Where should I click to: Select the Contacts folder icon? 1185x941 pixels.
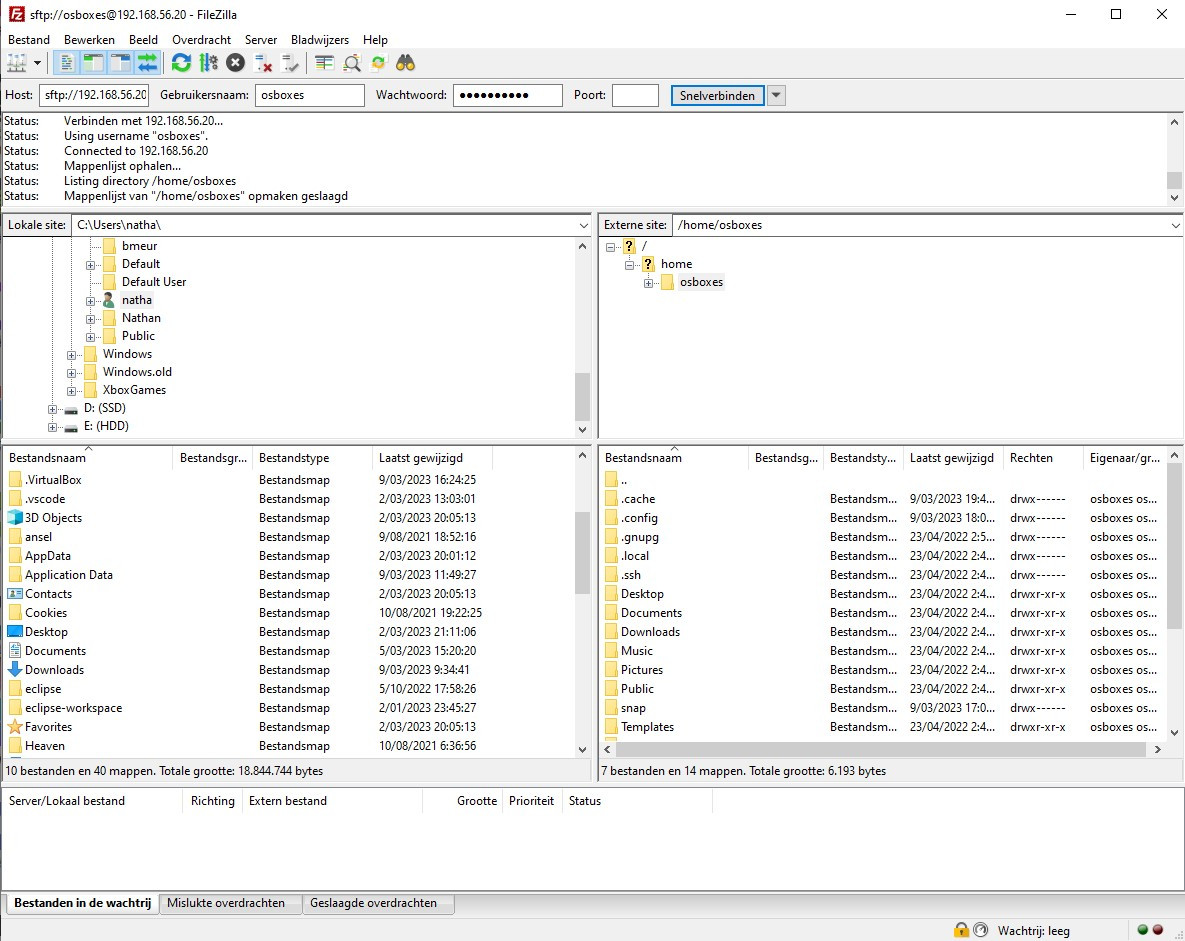pyautogui.click(x=14, y=593)
